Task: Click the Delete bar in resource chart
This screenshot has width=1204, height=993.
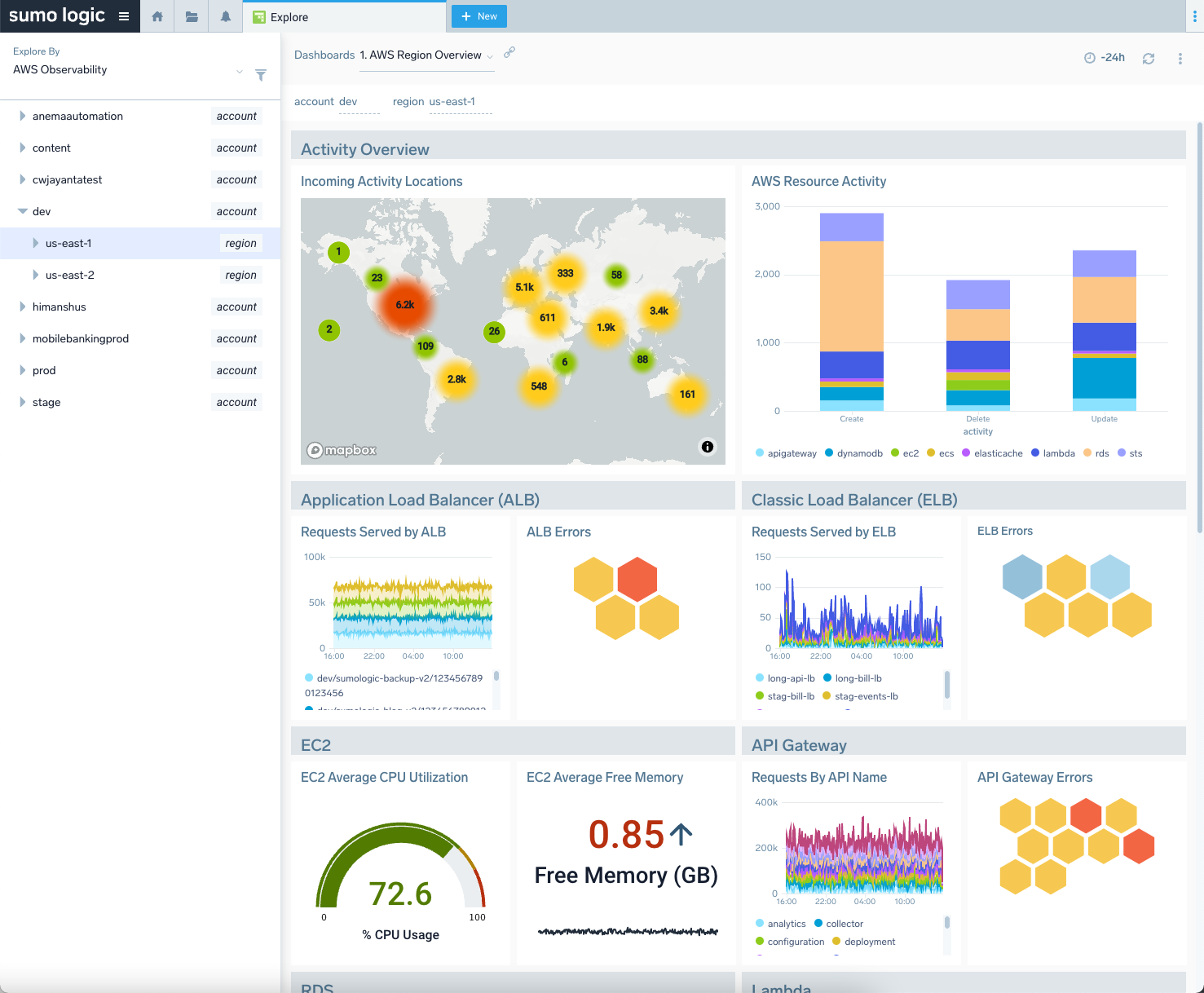Action: pos(978,345)
